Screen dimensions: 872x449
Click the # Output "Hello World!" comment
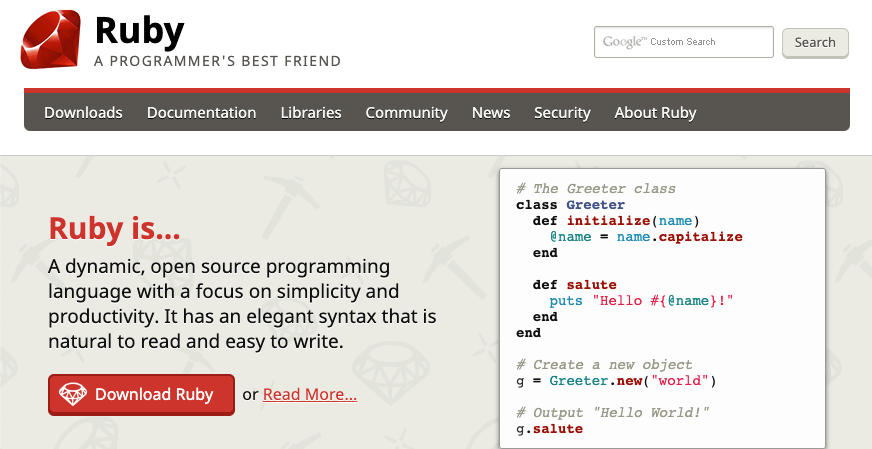tap(613, 413)
